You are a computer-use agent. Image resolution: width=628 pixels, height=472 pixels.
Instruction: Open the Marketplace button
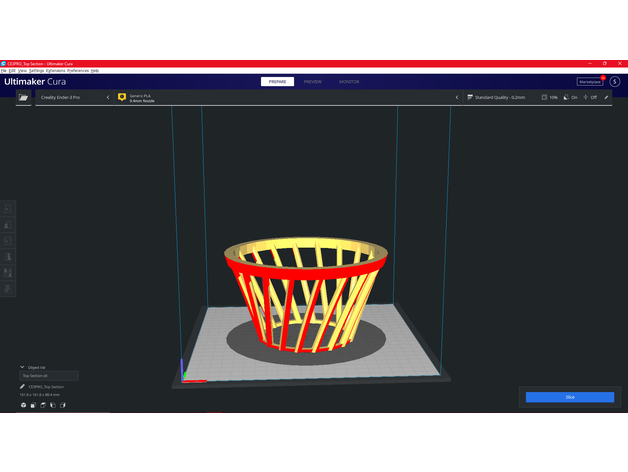590,81
